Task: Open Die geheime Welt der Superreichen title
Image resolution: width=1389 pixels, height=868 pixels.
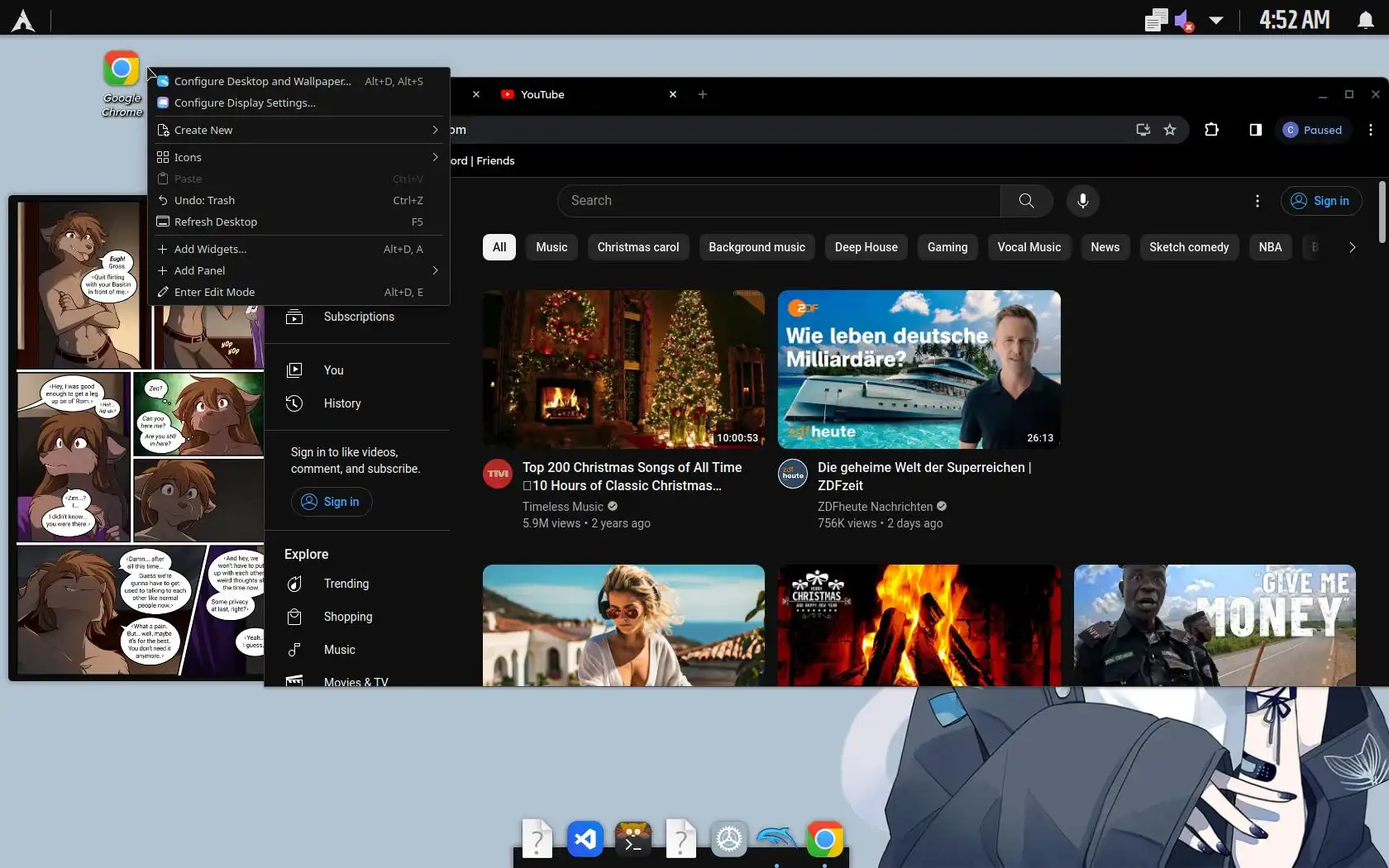Action: pos(925,476)
